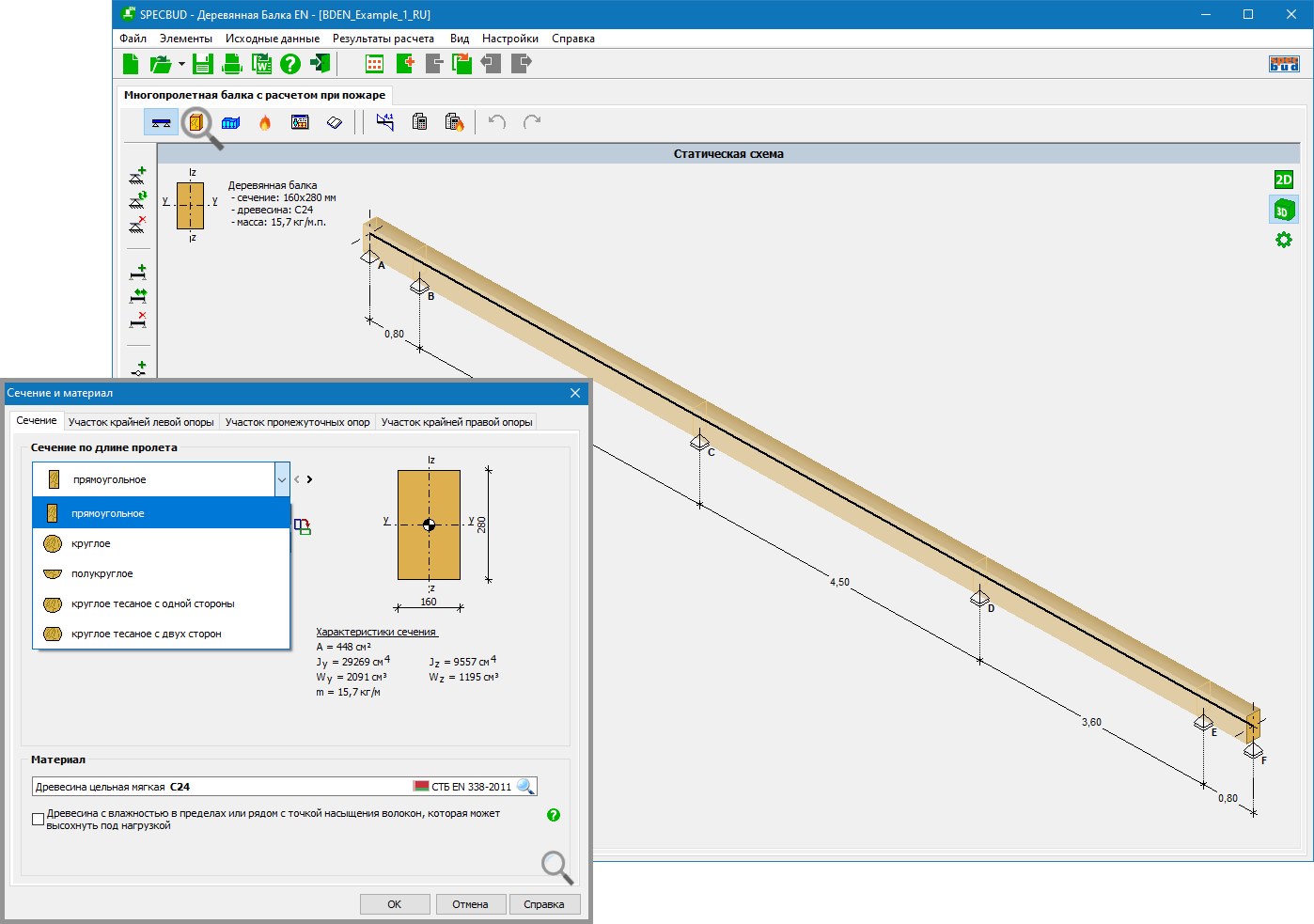Choose 'полукруглое' section shape option
Image resolution: width=1314 pixels, height=924 pixels.
click(x=102, y=573)
